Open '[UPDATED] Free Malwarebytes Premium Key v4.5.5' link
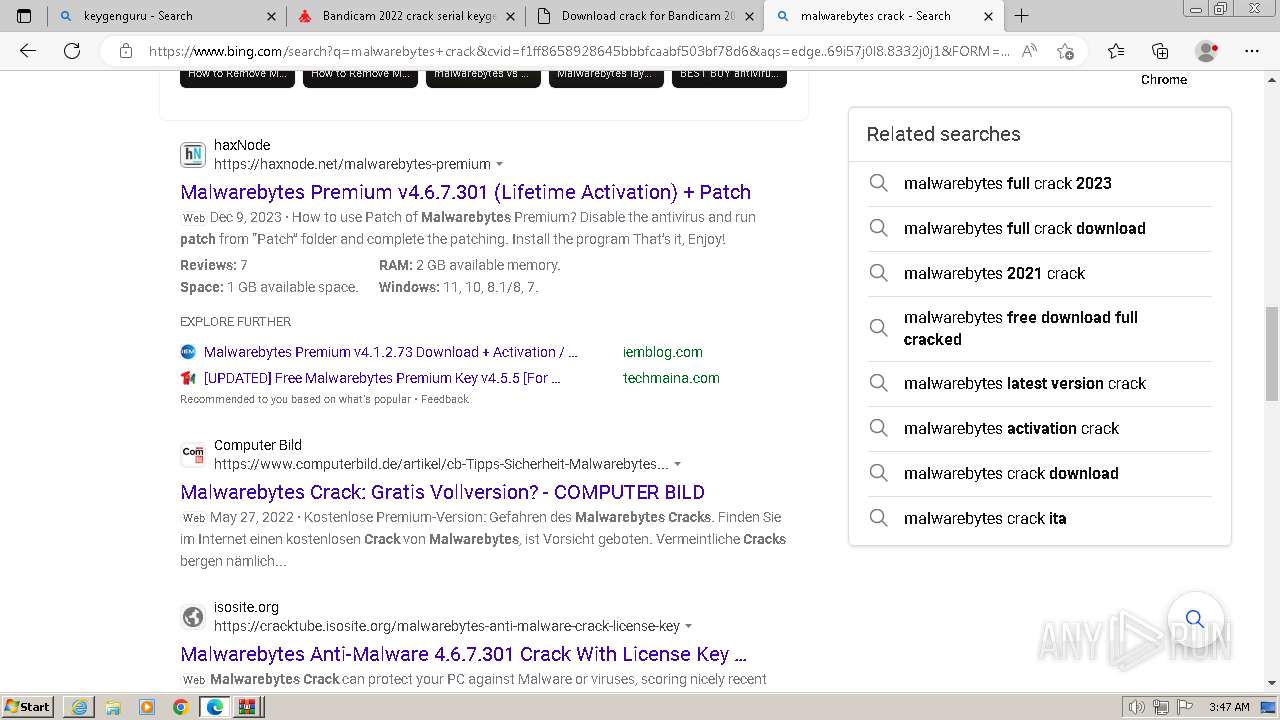Image resolution: width=1280 pixels, height=720 pixels. click(x=382, y=378)
